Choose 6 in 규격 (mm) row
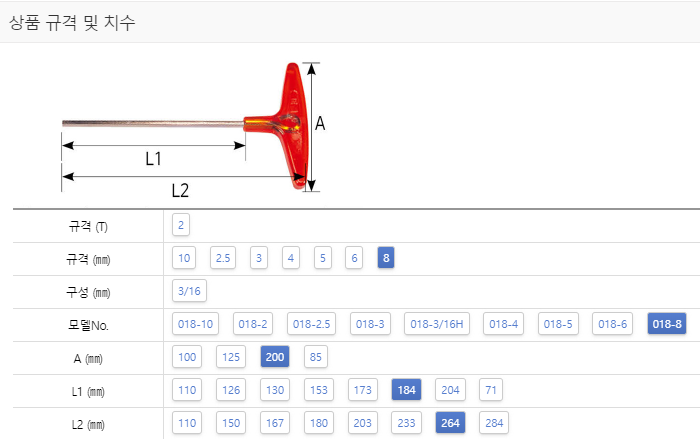Image resolution: width=700 pixels, height=439 pixels. click(x=354, y=258)
